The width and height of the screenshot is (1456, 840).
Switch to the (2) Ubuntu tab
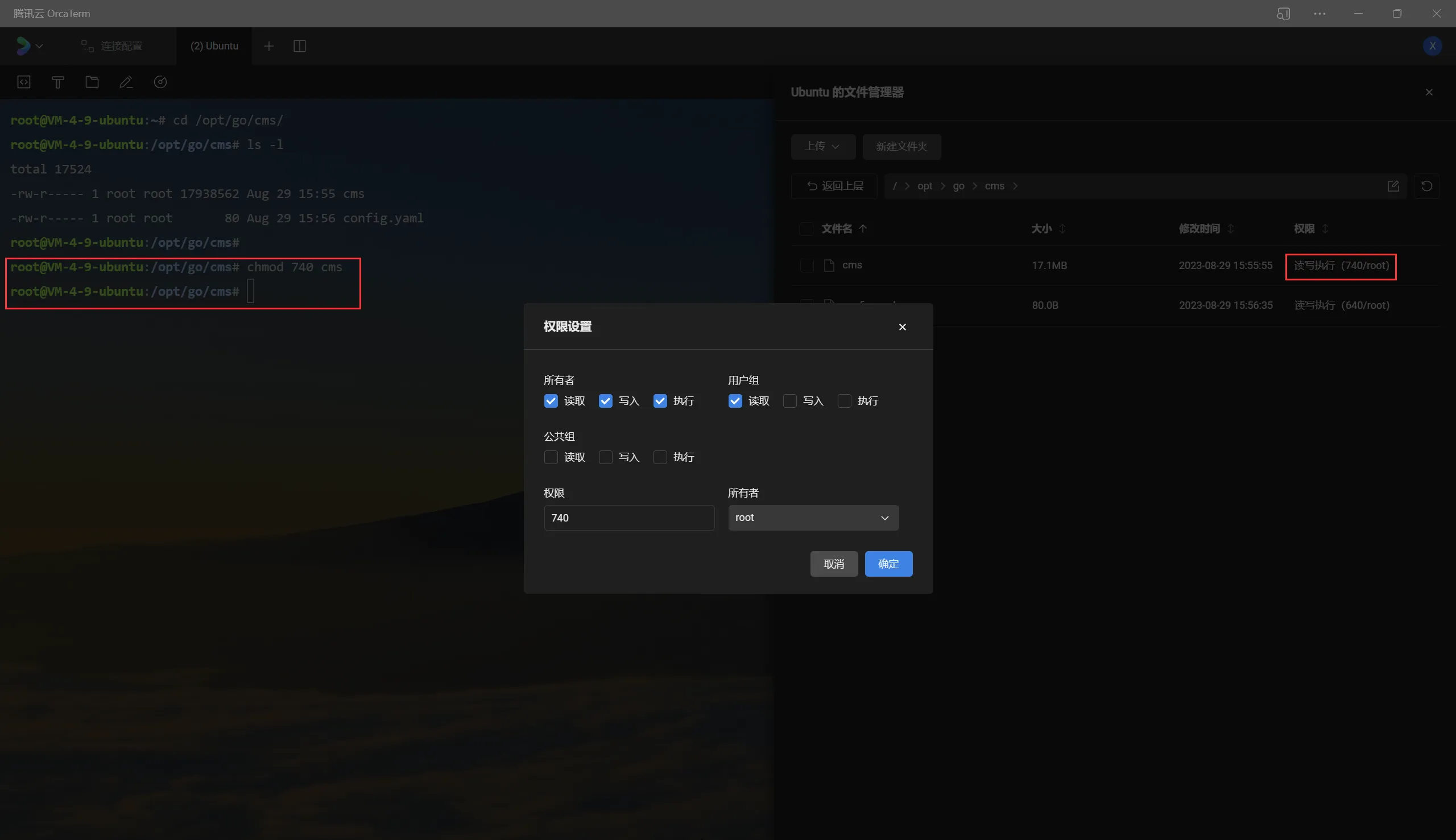coord(213,46)
